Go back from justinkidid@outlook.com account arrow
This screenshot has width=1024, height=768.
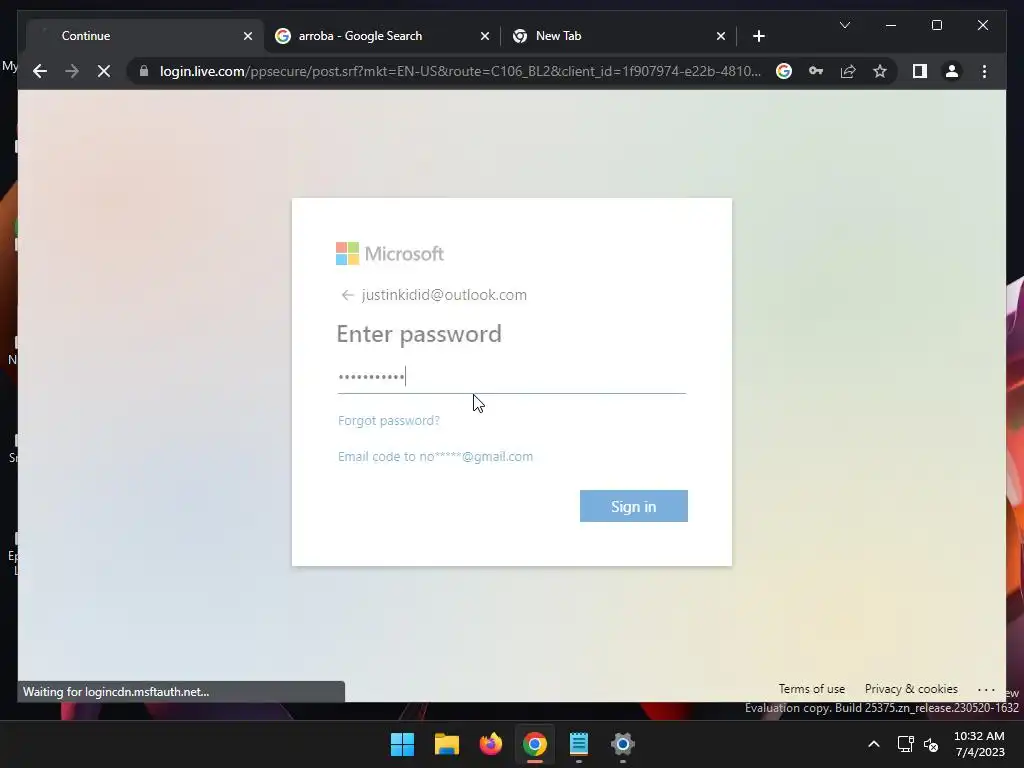click(347, 295)
